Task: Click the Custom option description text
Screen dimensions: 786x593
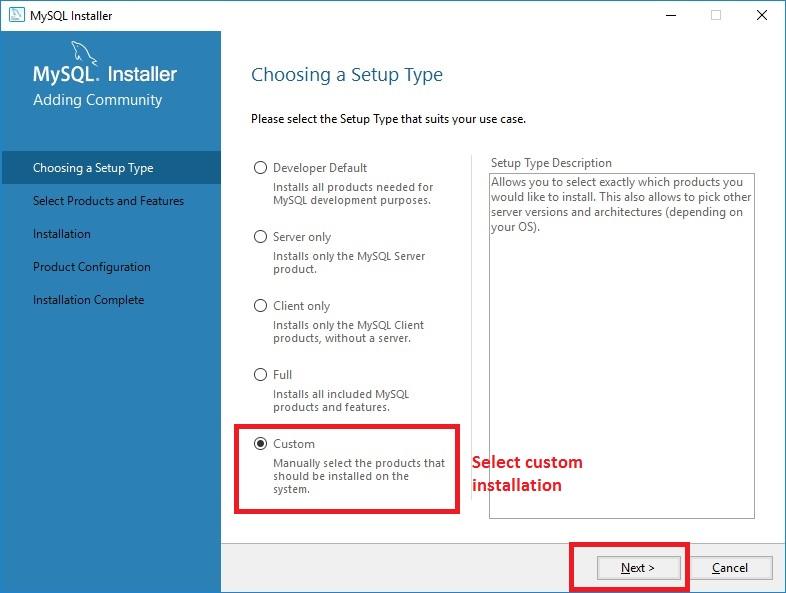Action: [x=359, y=476]
